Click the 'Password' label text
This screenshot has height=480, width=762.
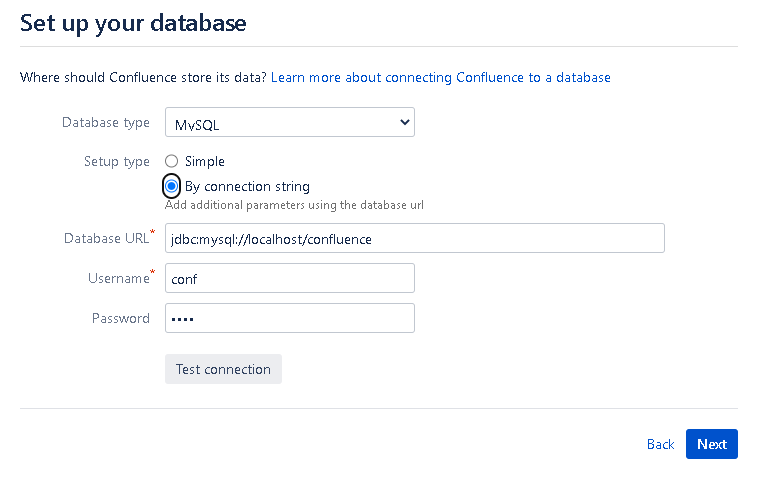pyautogui.click(x=121, y=318)
